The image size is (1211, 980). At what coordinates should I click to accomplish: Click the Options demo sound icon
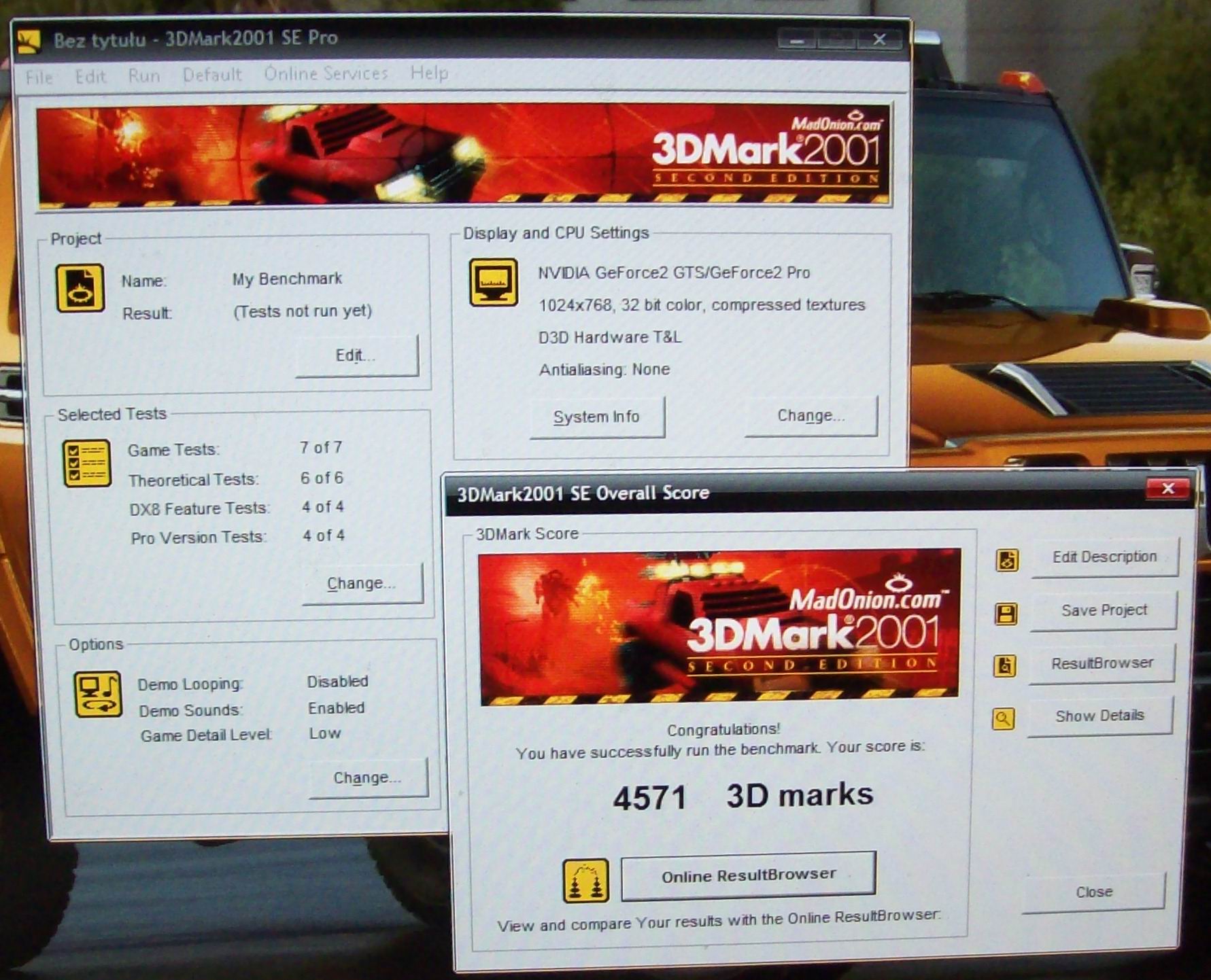click(x=98, y=695)
